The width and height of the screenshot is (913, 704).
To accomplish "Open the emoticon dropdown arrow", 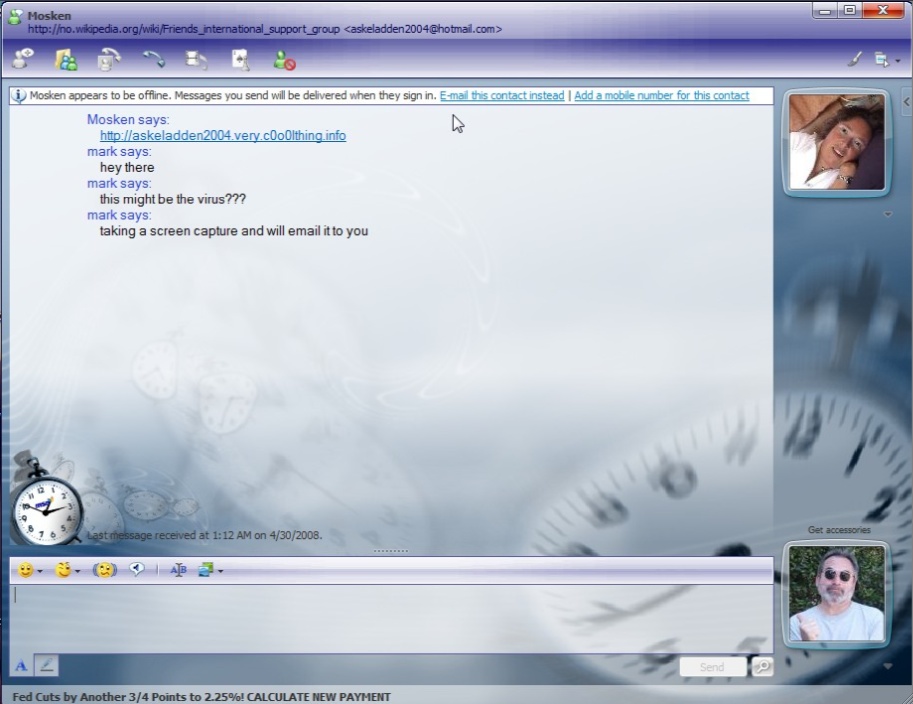I will pyautogui.click(x=40, y=571).
